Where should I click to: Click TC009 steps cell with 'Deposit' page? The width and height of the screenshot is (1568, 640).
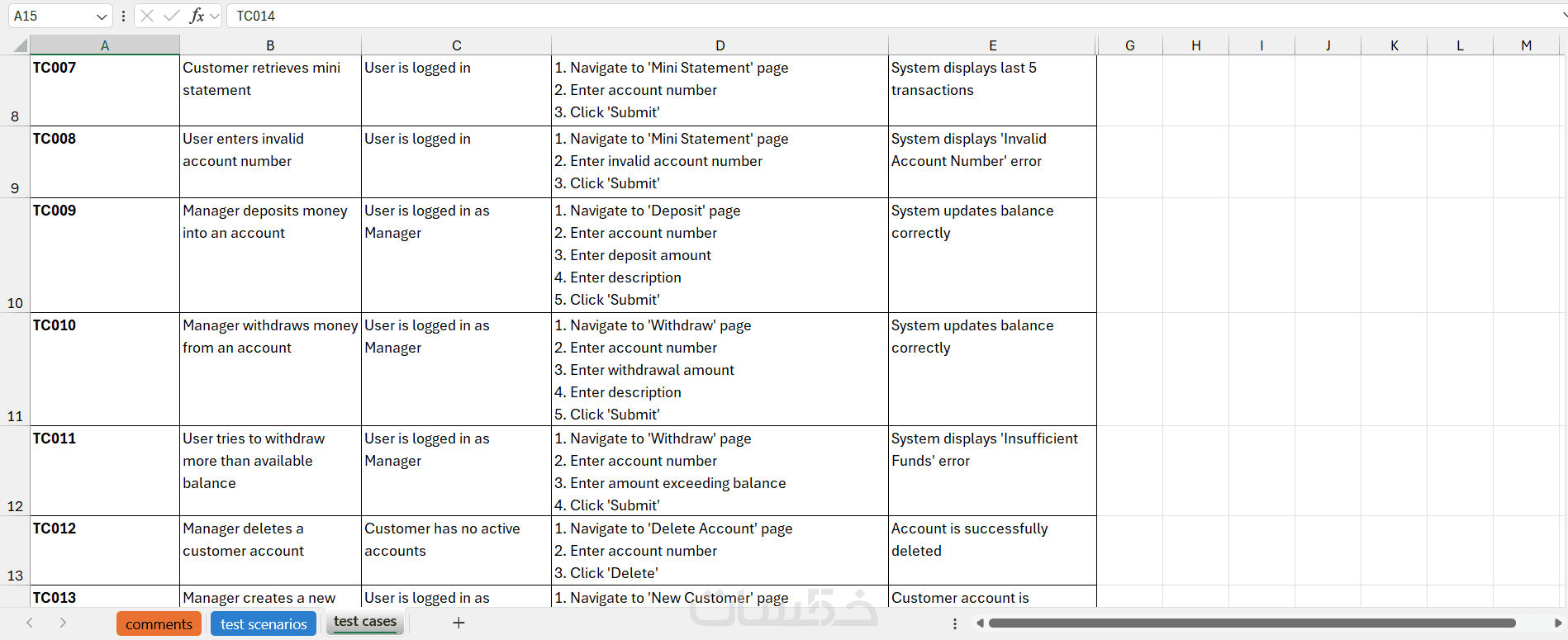point(720,255)
